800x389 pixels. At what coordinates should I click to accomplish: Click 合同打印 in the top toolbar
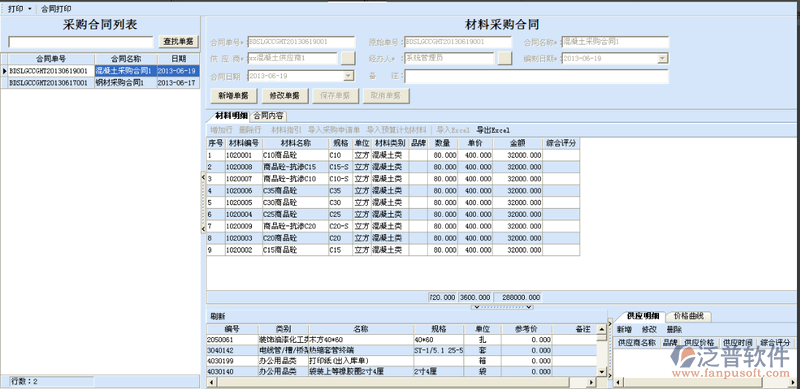[56, 9]
